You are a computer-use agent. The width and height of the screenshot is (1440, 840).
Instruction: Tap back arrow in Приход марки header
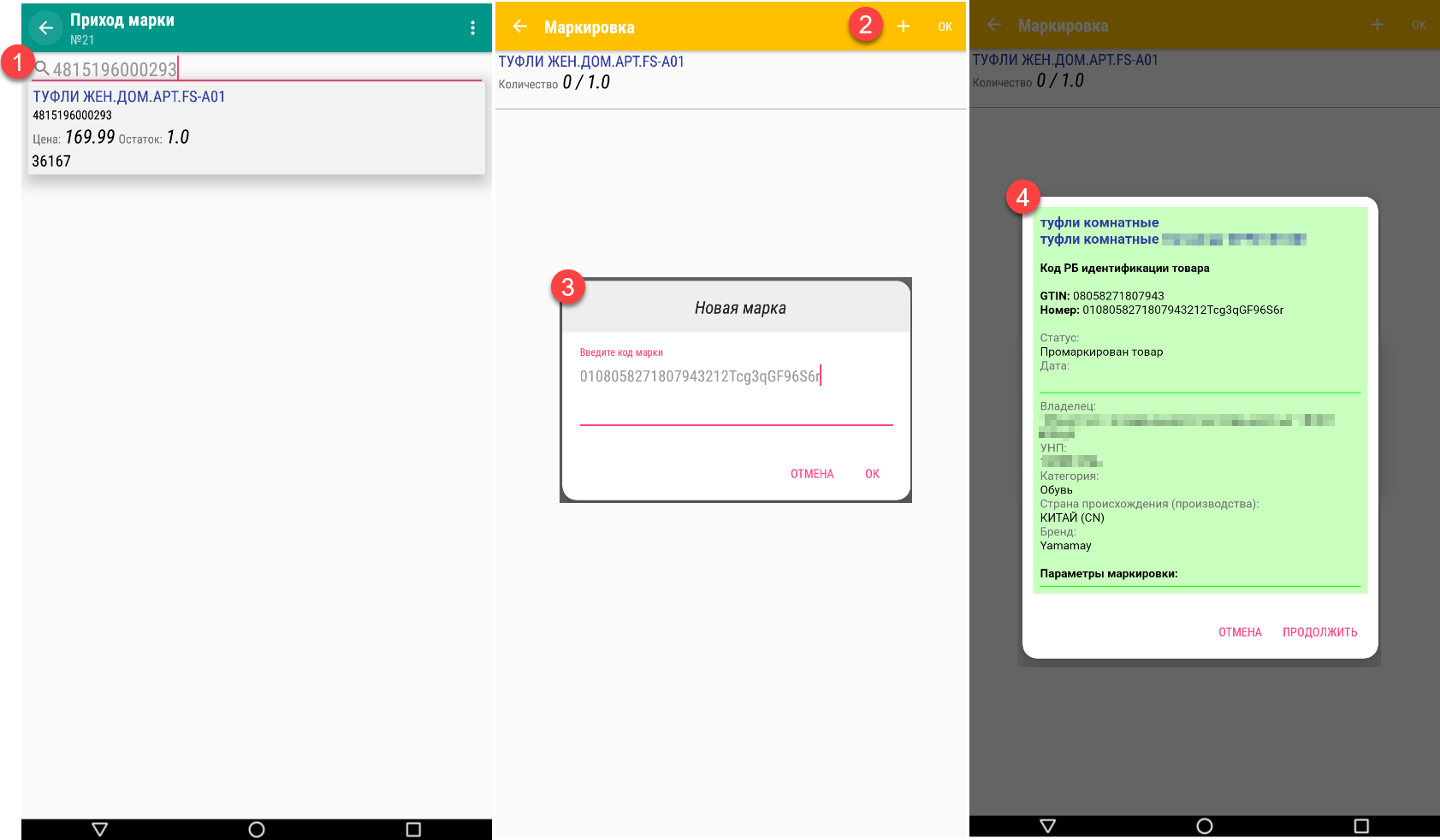click(x=46, y=28)
